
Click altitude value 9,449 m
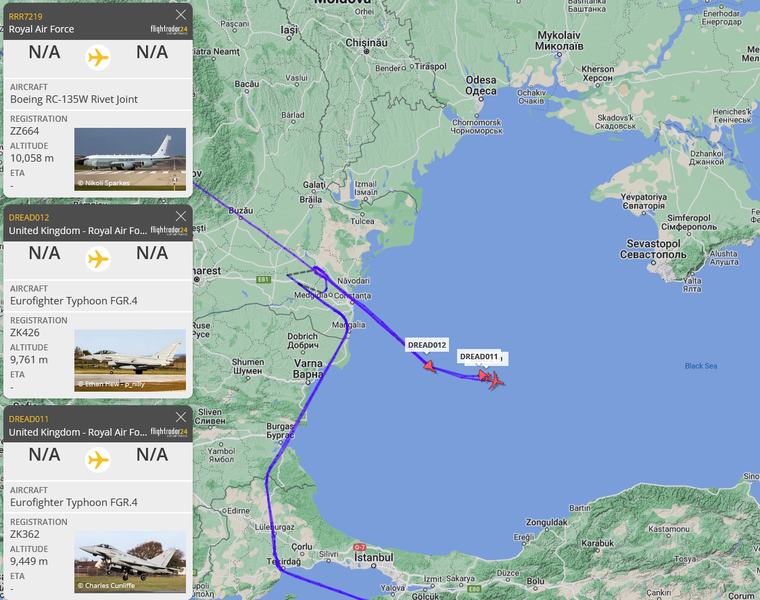29,561
